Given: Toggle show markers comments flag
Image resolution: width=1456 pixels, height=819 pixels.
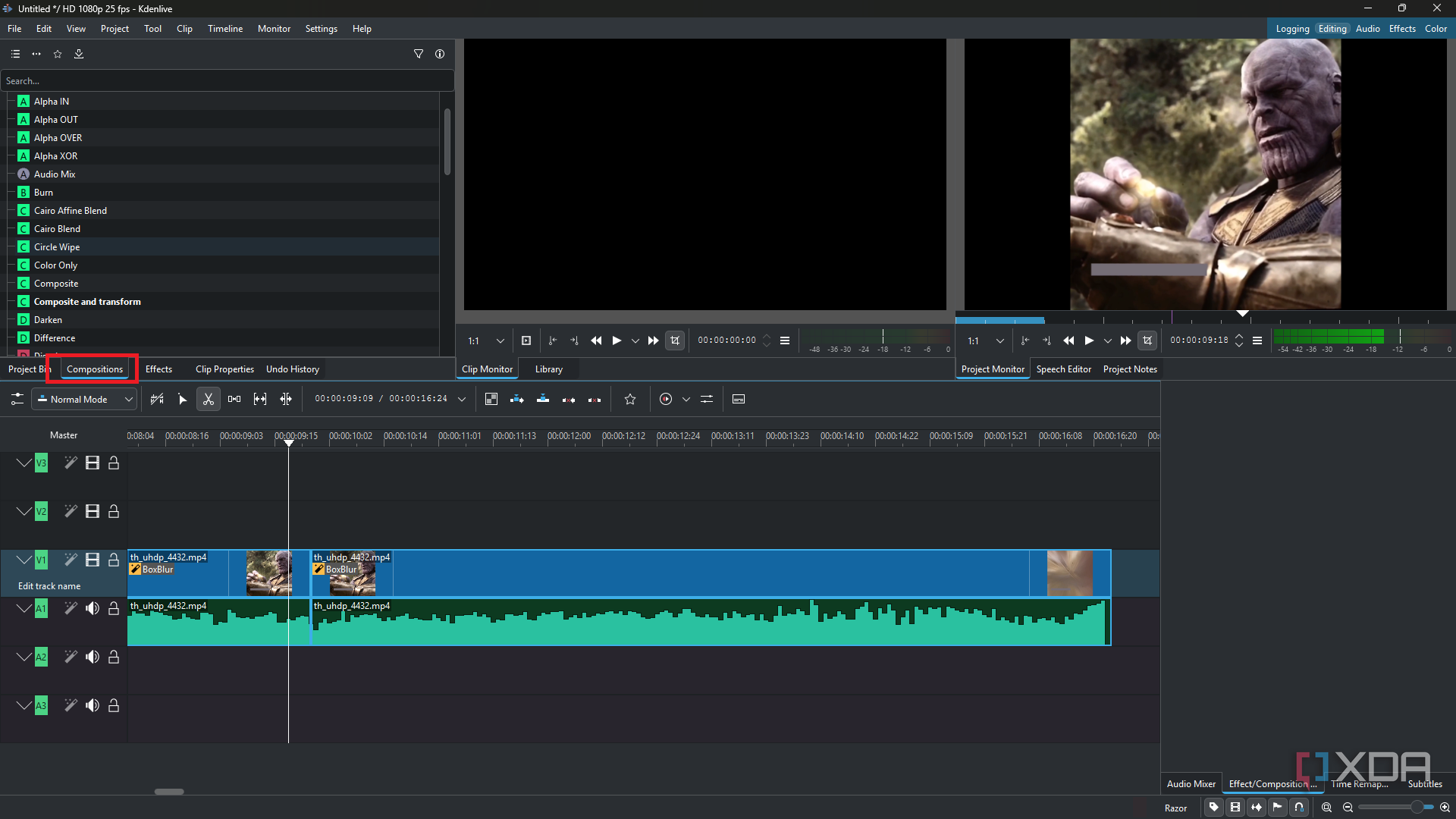Looking at the screenshot, I should 1278,808.
